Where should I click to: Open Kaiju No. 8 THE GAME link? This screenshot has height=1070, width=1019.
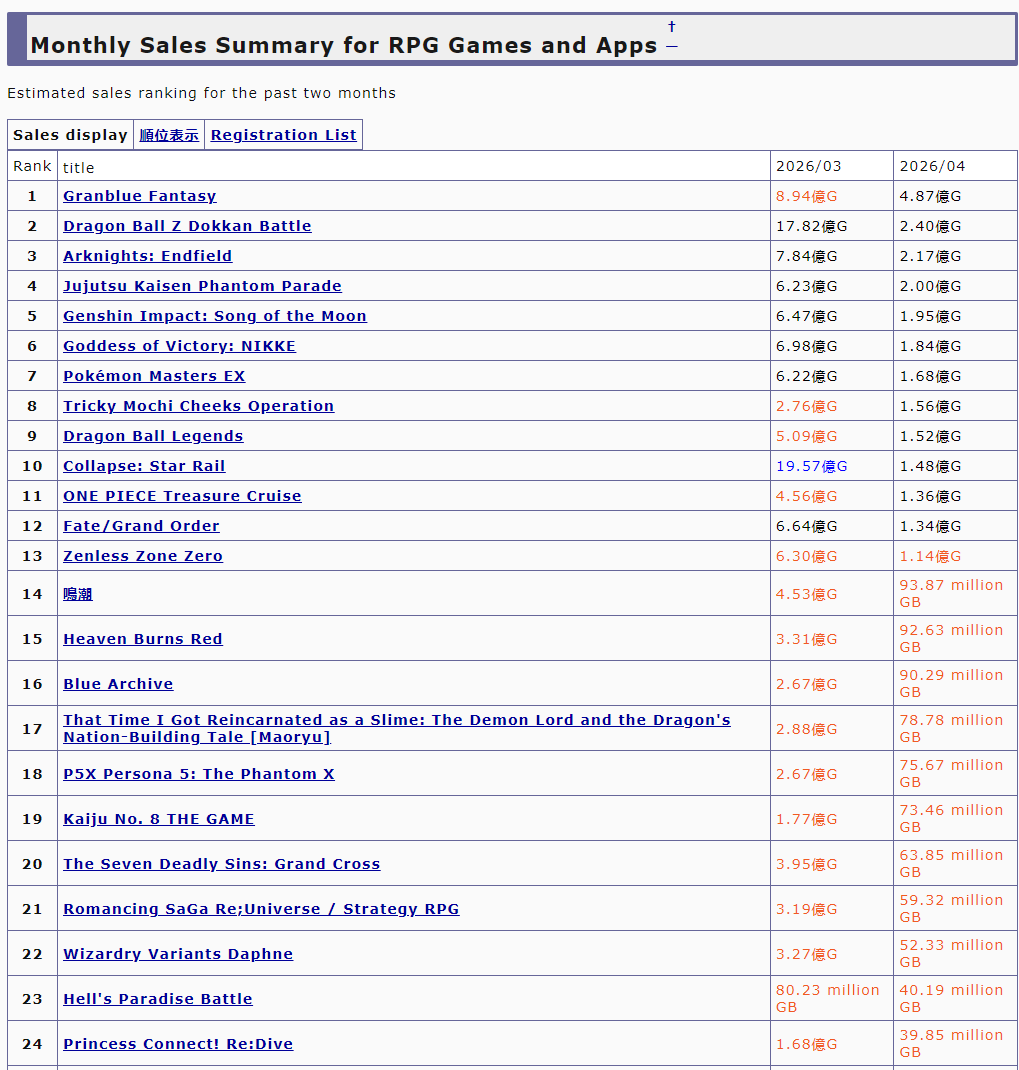pyautogui.click(x=158, y=820)
